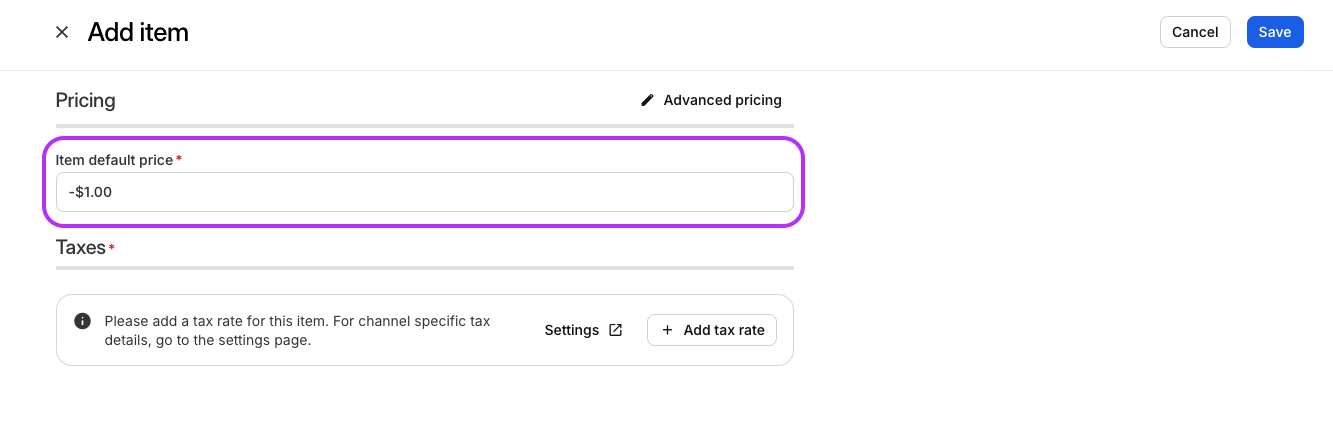Click the plus icon on Add tax rate

tap(667, 330)
